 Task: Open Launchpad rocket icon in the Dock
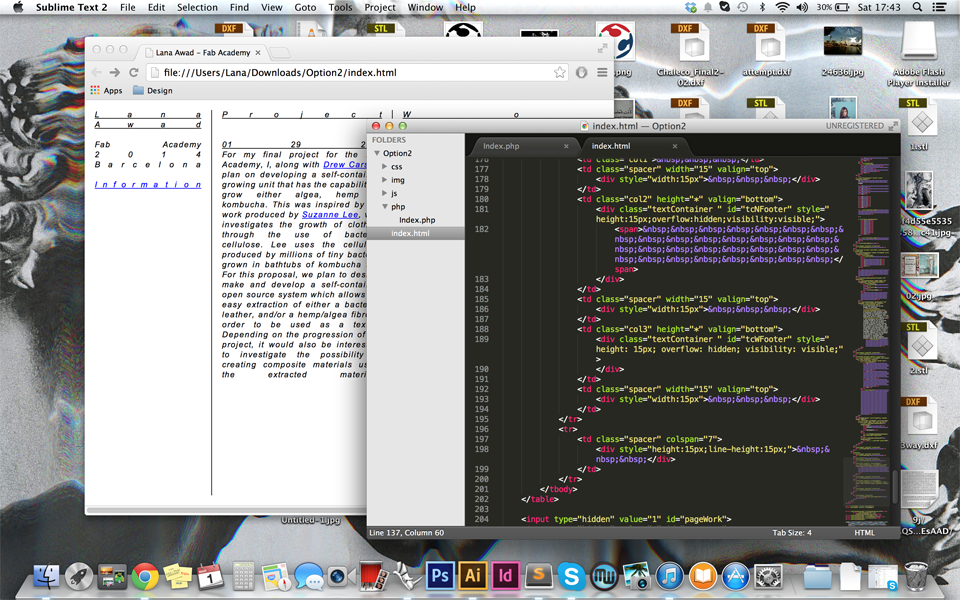pyautogui.click(x=79, y=576)
